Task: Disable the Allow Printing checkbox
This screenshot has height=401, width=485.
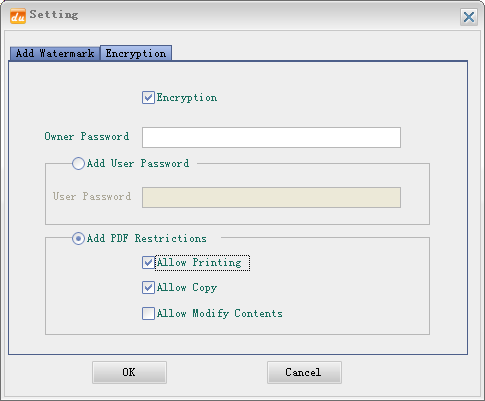Action: (148, 263)
